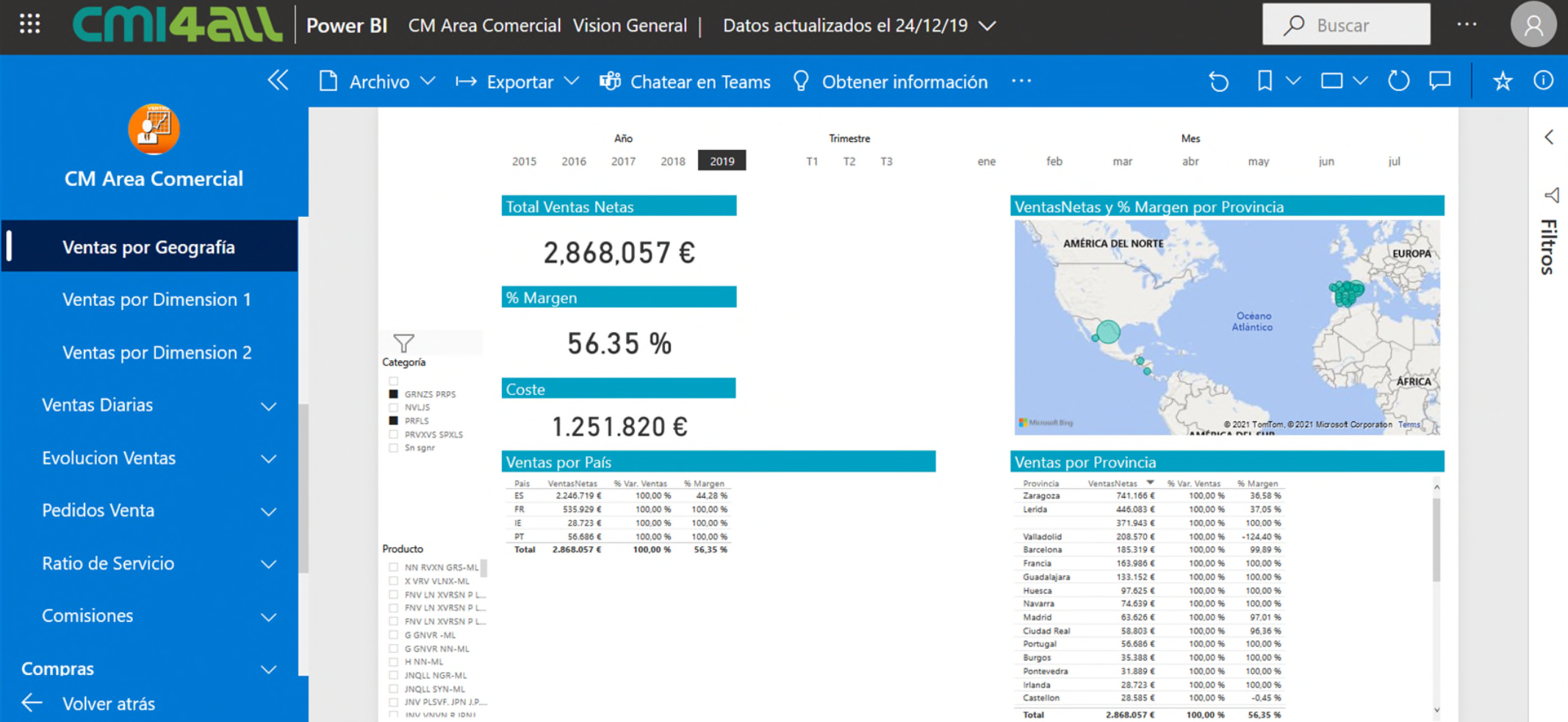The height and width of the screenshot is (722, 1568).
Task: Open the bookmarks icon
Action: (1265, 81)
